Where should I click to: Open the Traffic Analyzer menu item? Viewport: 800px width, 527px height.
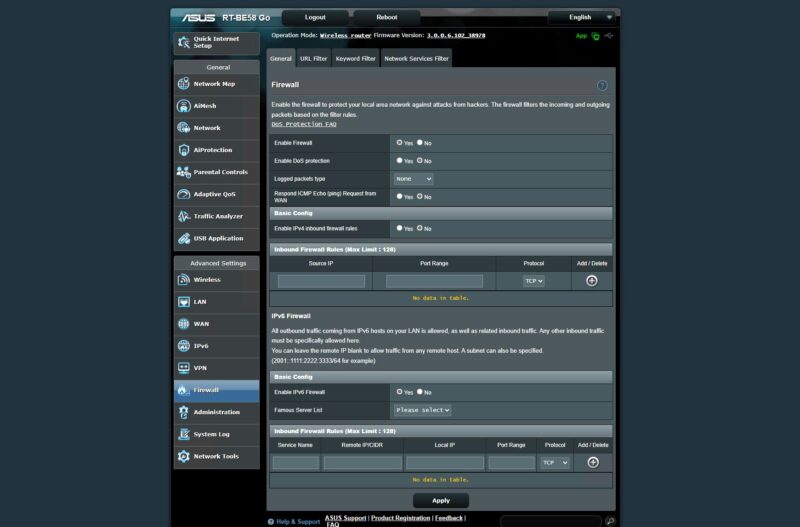tap(217, 216)
